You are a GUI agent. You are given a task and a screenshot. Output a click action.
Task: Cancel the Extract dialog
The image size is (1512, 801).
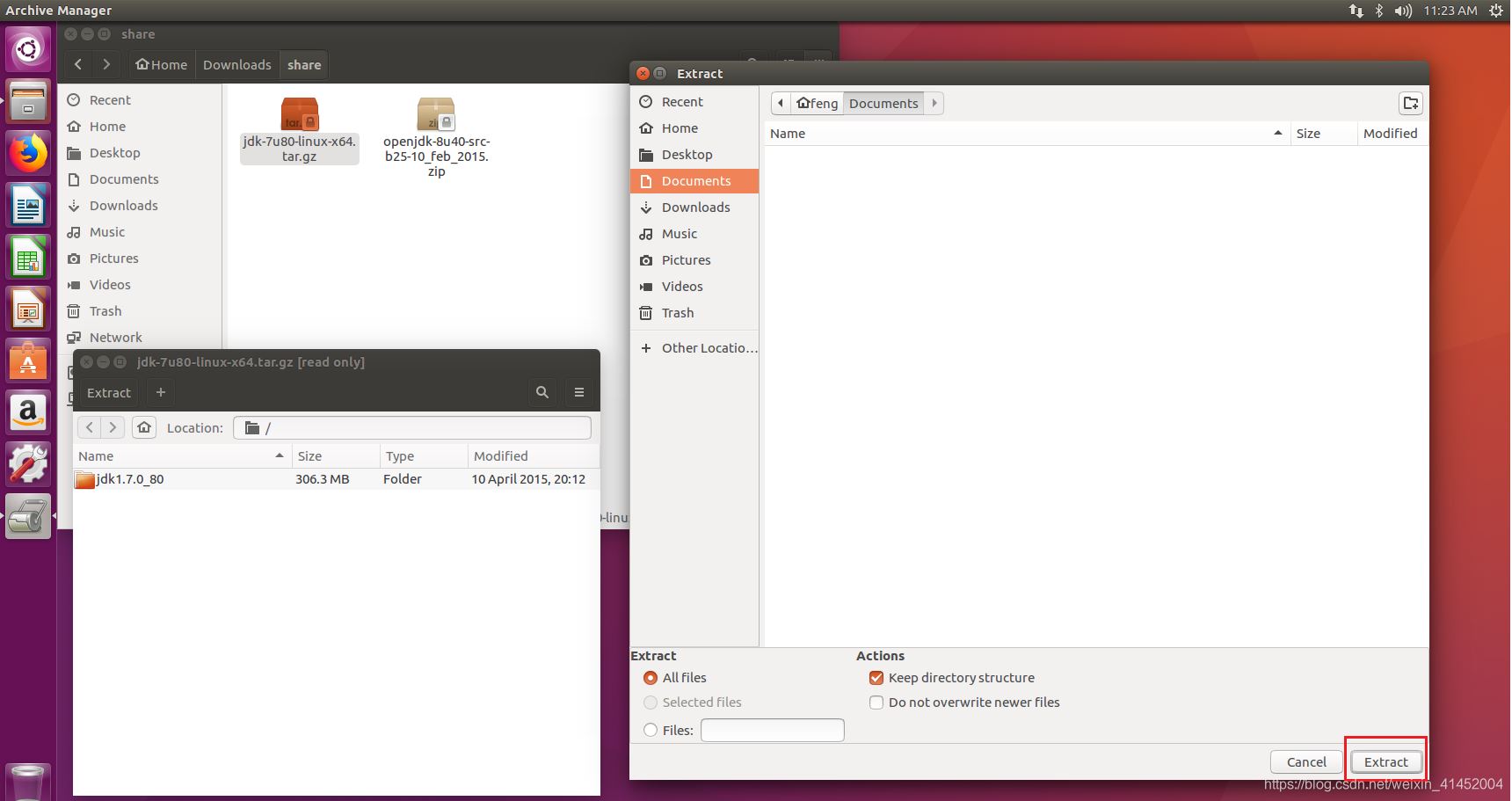click(x=1306, y=761)
